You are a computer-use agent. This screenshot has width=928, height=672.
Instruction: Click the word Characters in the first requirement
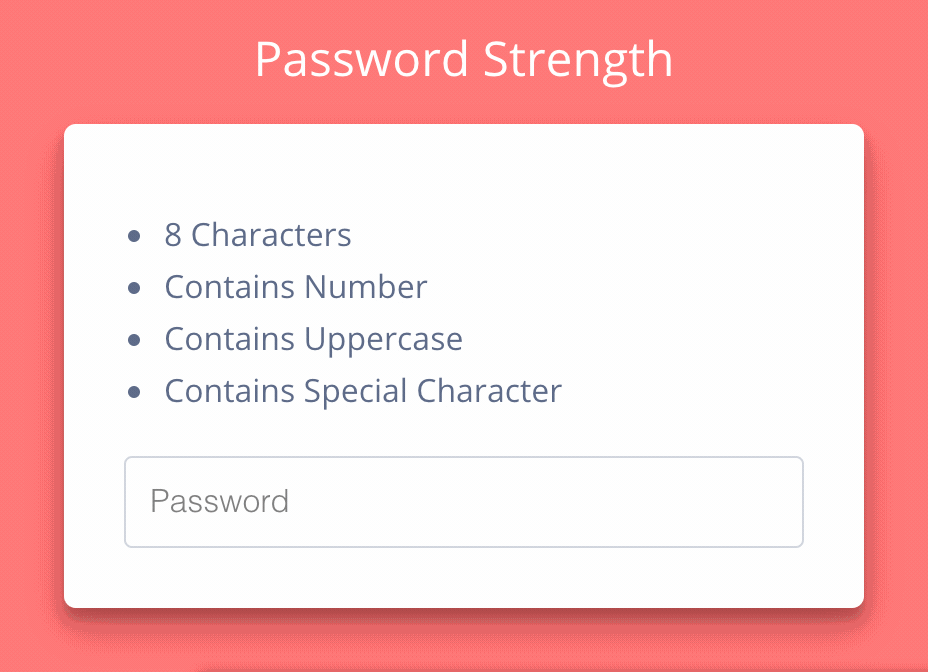coord(271,235)
